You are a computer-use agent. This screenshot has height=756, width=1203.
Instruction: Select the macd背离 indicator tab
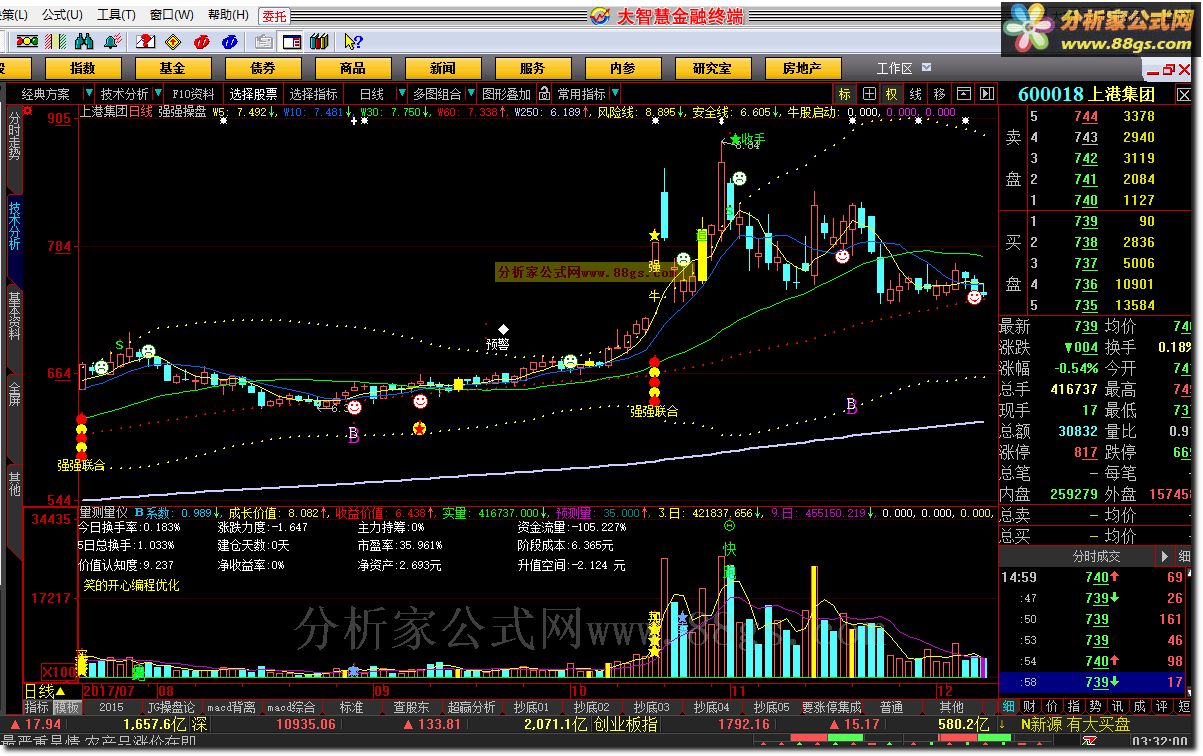click(x=231, y=707)
